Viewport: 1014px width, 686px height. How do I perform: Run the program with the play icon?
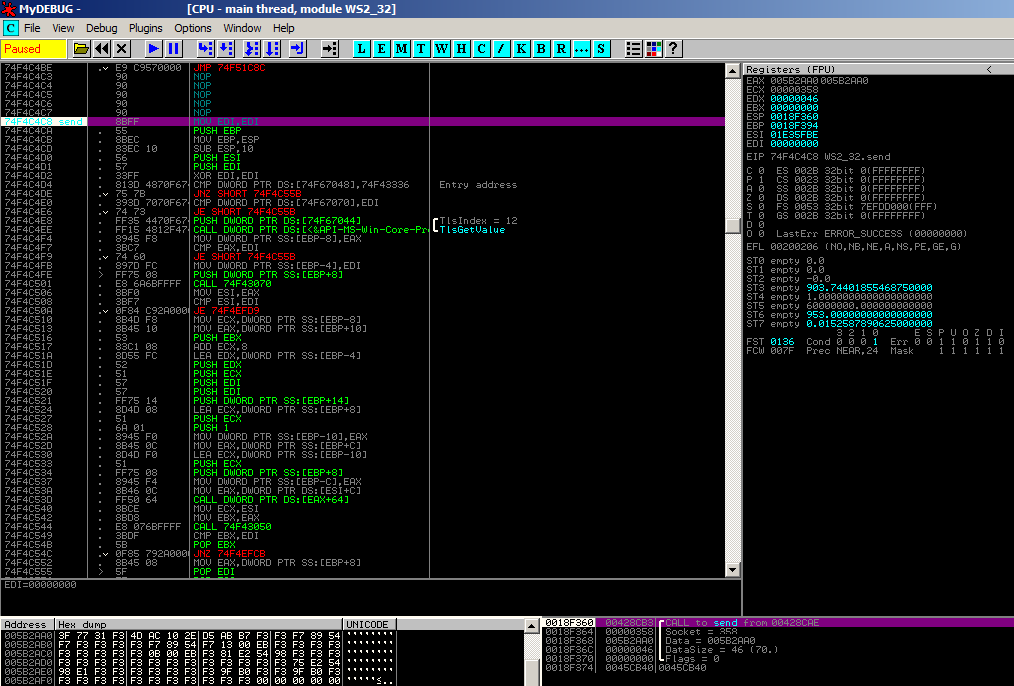click(153, 48)
